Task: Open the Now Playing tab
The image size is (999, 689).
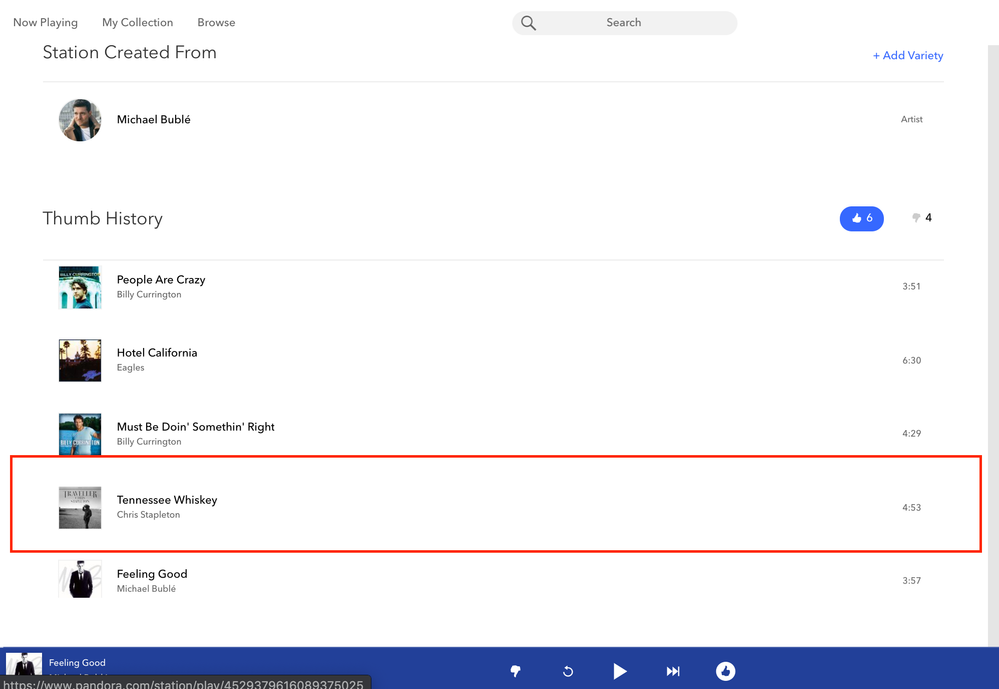Action: point(45,22)
